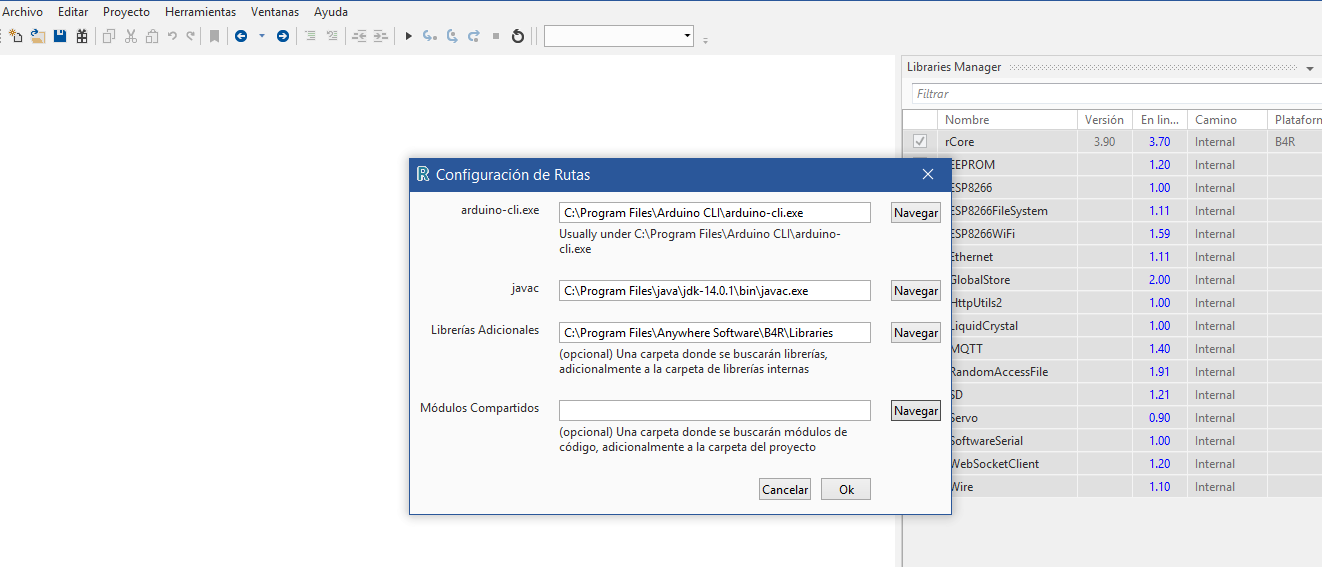Click the Navigate Forward blue arrow
The height and width of the screenshot is (567, 1322).
click(283, 36)
